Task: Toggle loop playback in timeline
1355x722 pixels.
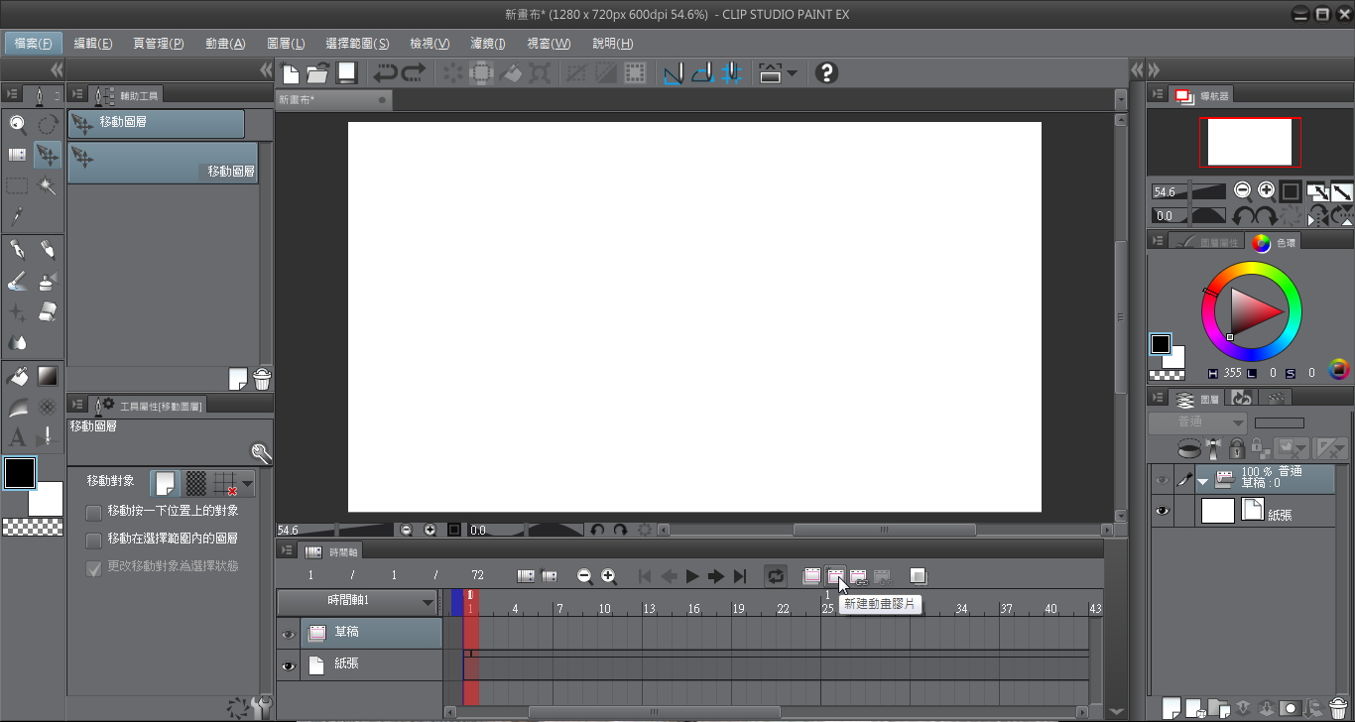Action: coord(775,576)
